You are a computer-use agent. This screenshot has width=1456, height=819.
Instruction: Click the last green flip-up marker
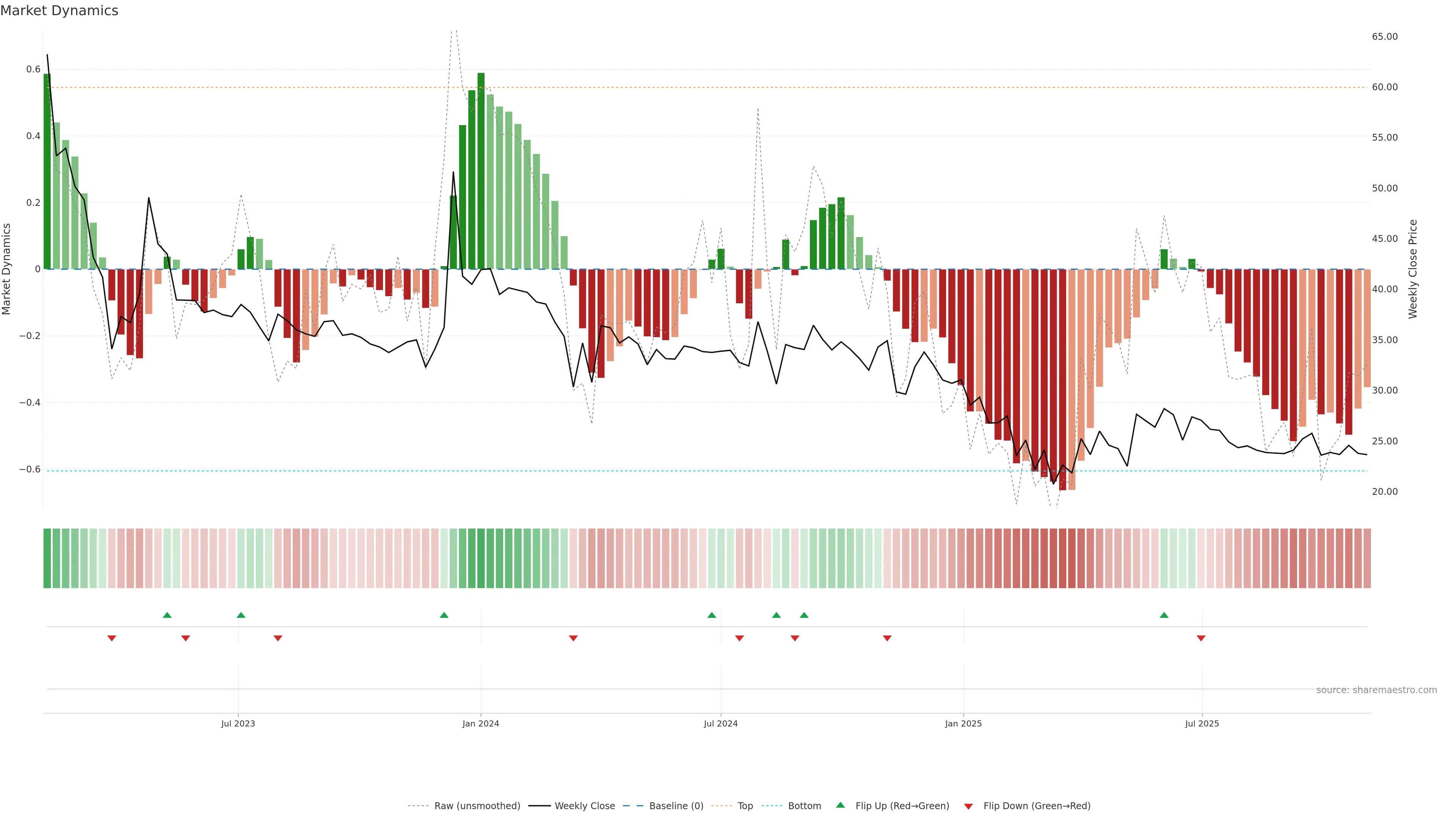click(x=1164, y=615)
